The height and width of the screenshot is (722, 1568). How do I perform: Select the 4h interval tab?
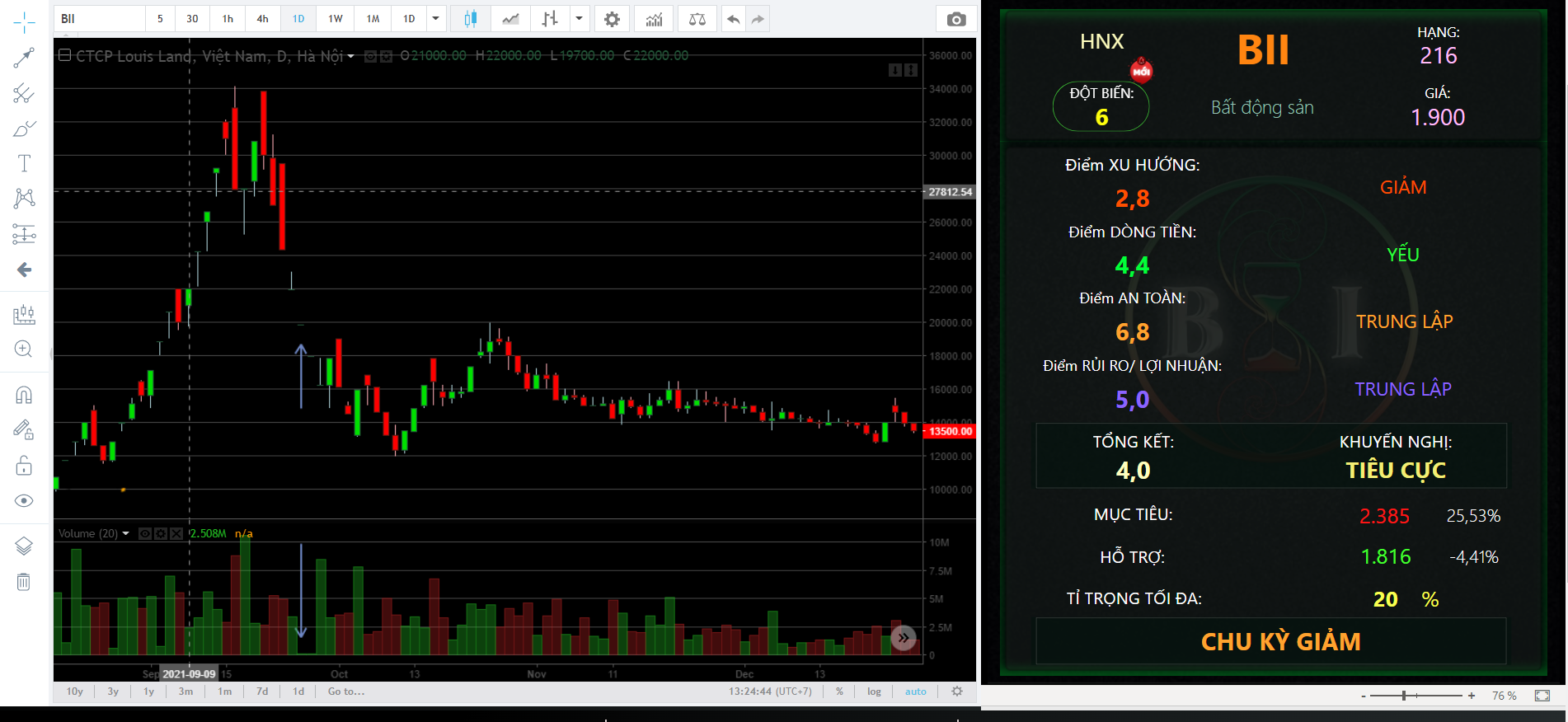[262, 19]
